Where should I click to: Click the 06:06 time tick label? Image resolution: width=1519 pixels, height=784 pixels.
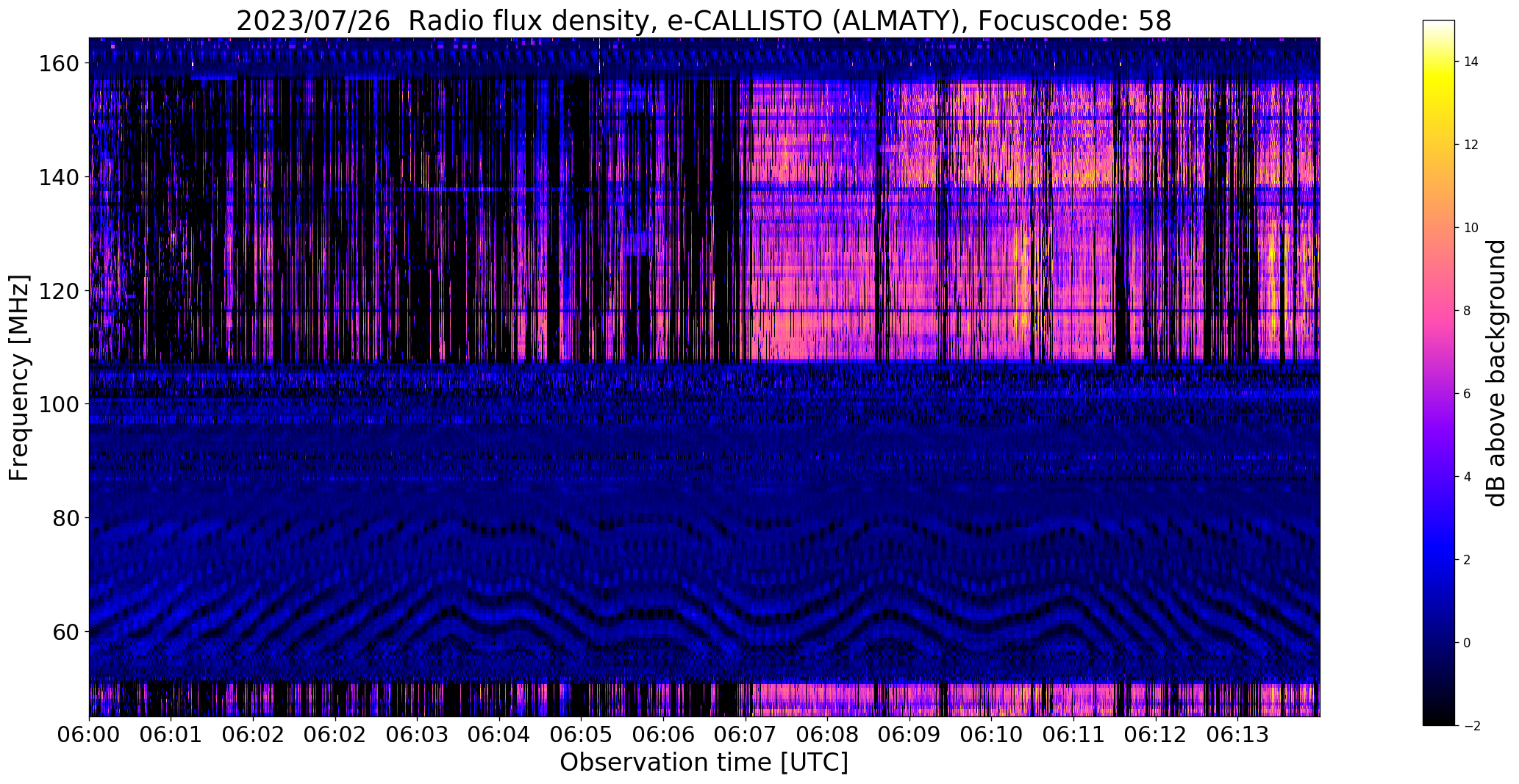663,735
